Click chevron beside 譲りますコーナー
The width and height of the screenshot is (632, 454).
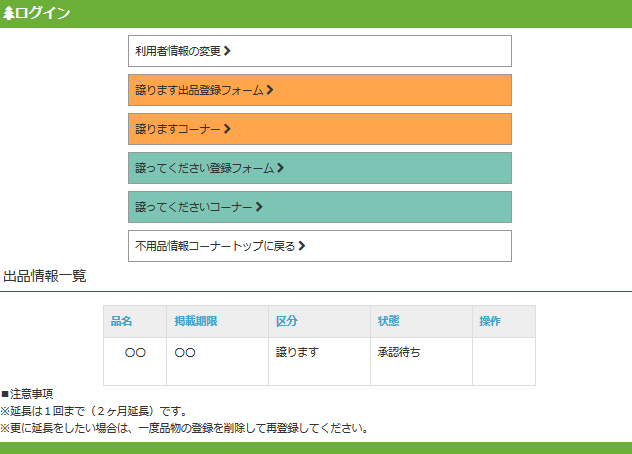coord(228,129)
